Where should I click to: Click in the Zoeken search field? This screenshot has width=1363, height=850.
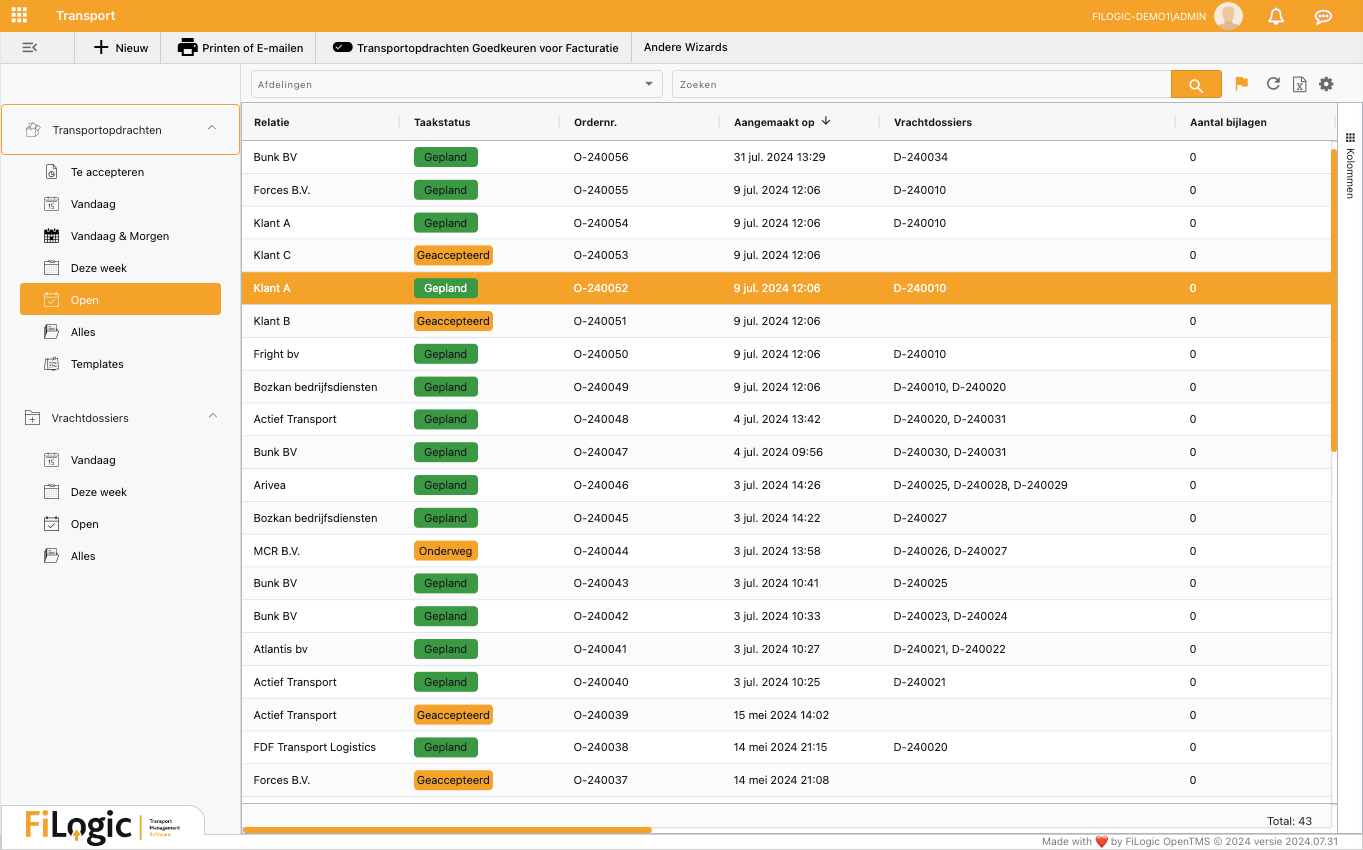click(x=920, y=85)
